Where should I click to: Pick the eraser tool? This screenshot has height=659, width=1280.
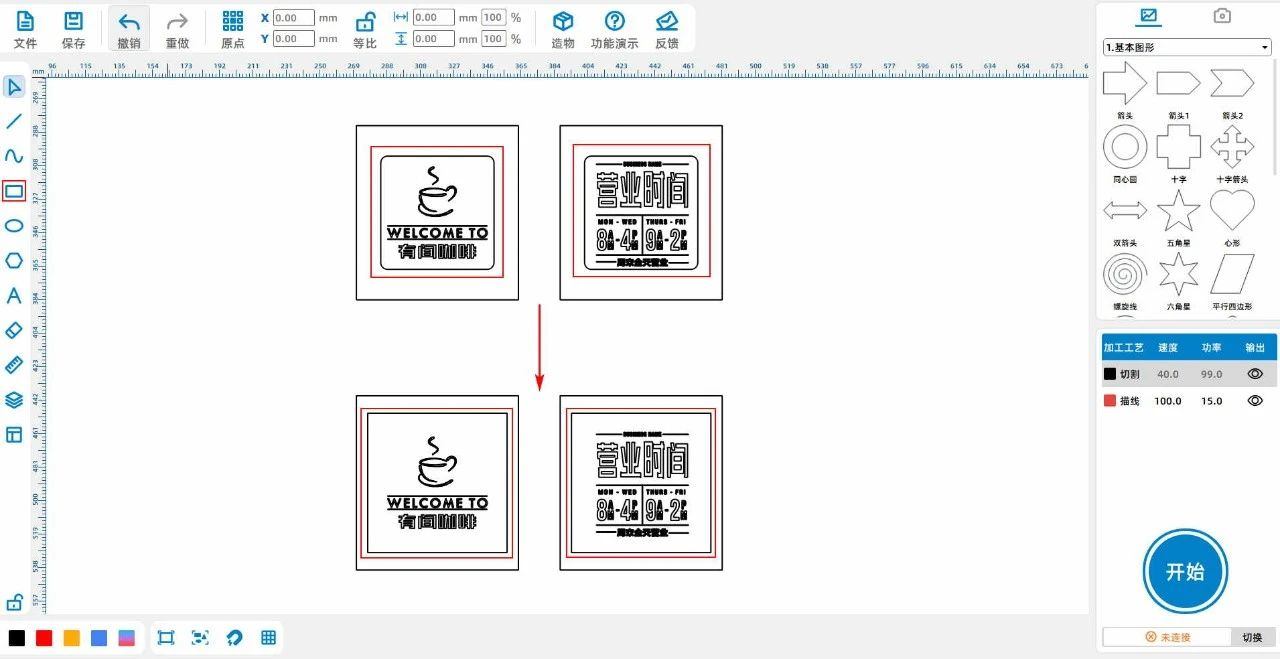tap(14, 330)
